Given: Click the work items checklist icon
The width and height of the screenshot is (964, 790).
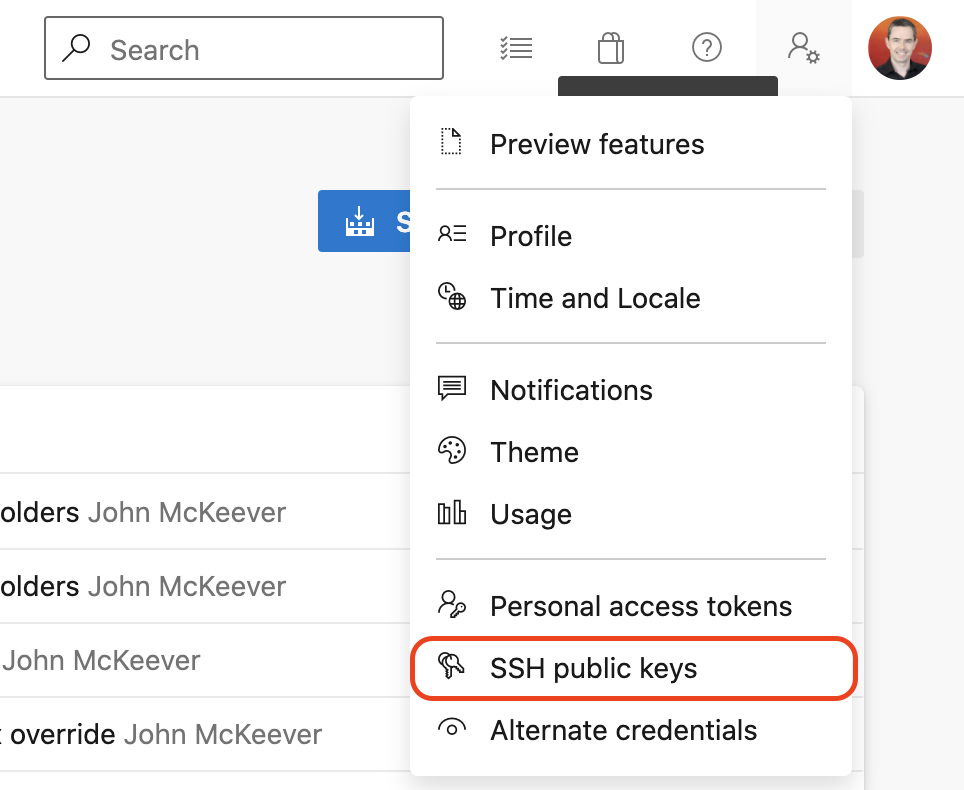Looking at the screenshot, I should click(x=516, y=48).
